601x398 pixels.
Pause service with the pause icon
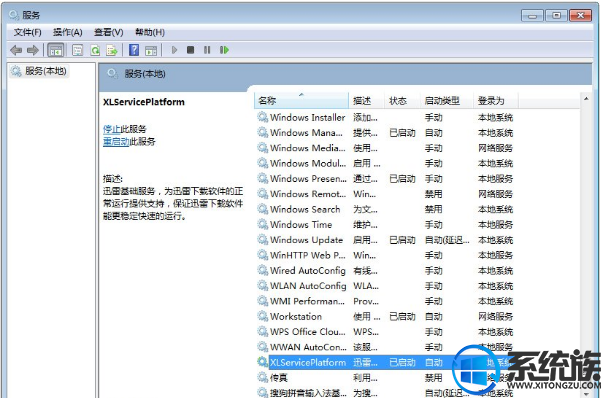coord(207,50)
